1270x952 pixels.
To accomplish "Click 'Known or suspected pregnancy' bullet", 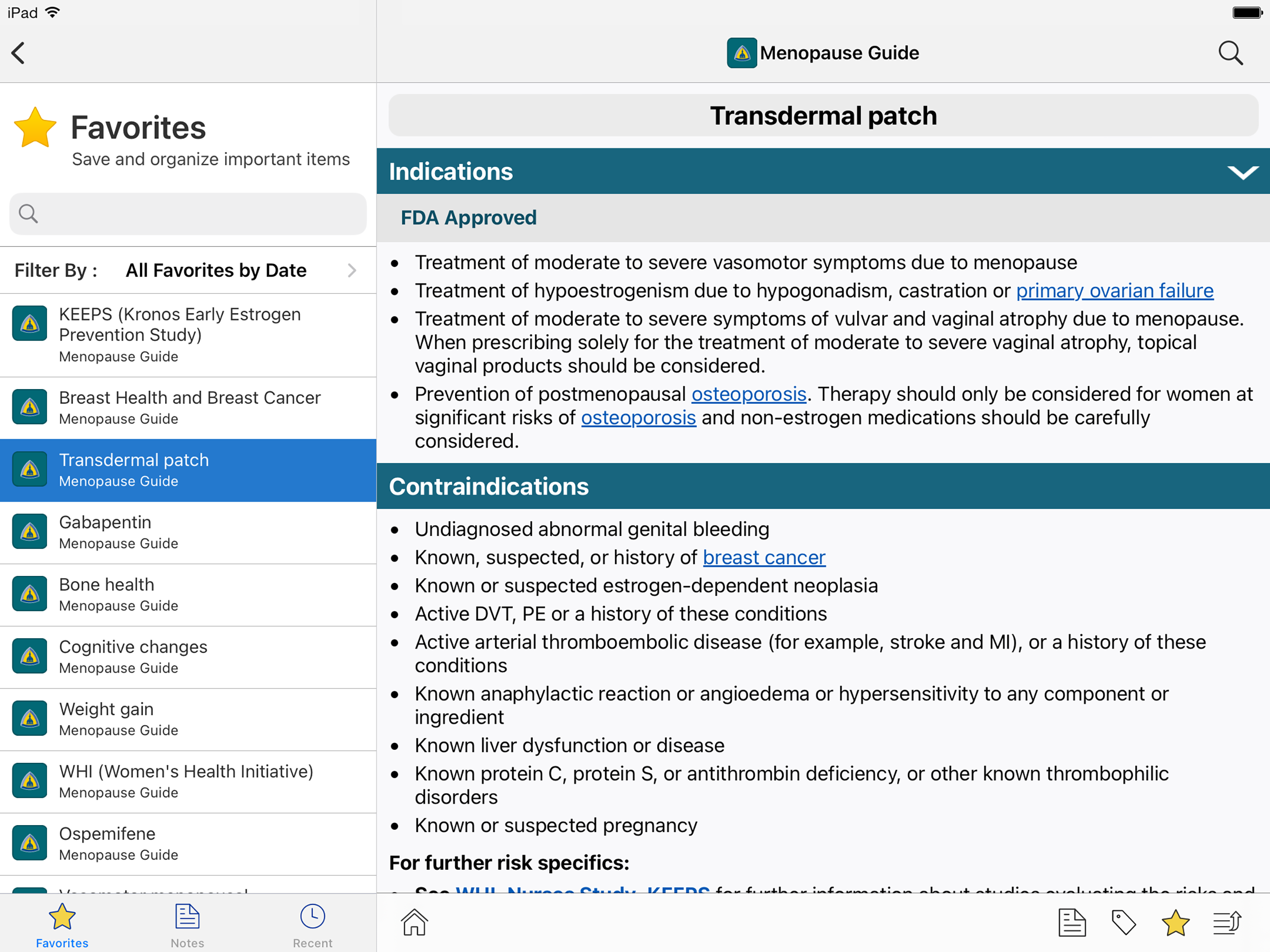I will (x=556, y=825).
